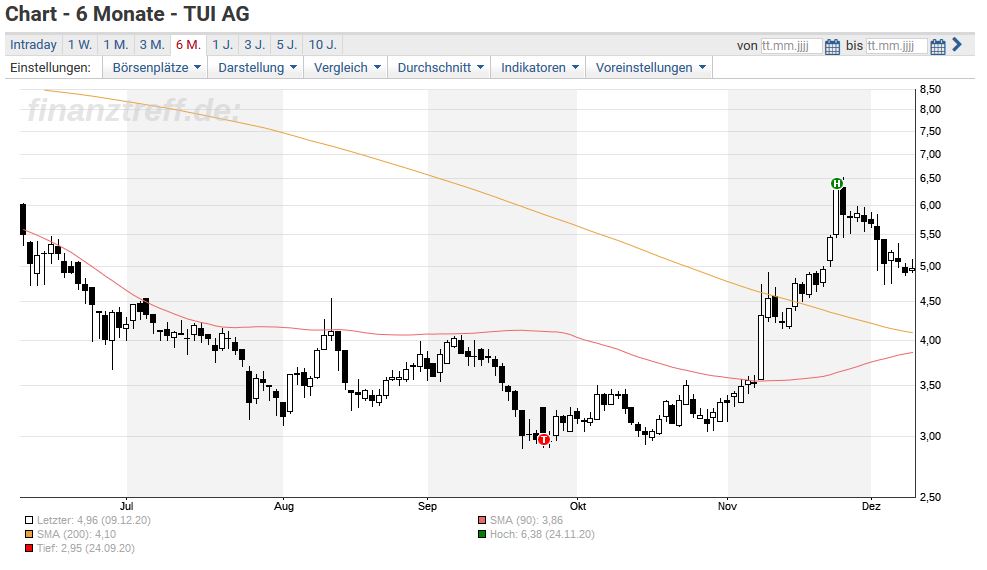The height and width of the screenshot is (570, 987).
Task: Click the 2,50 price axis label
Action: click(930, 497)
